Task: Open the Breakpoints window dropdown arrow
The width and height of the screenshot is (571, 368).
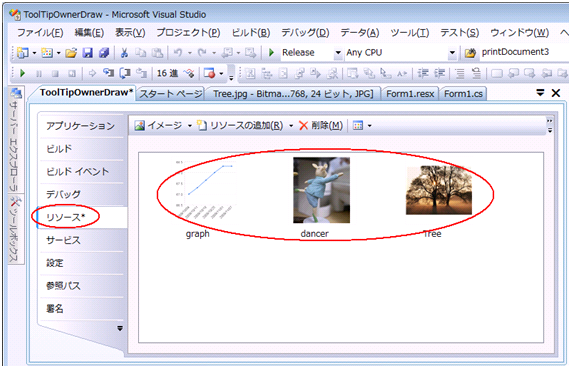Action: (221, 74)
